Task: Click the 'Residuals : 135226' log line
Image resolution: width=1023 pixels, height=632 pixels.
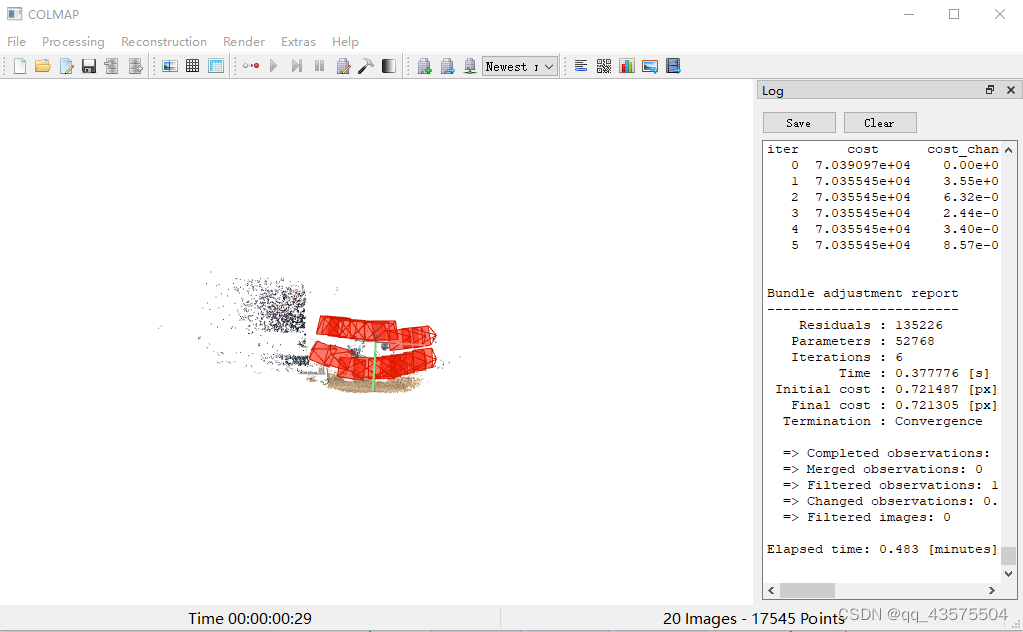Action: [x=870, y=325]
